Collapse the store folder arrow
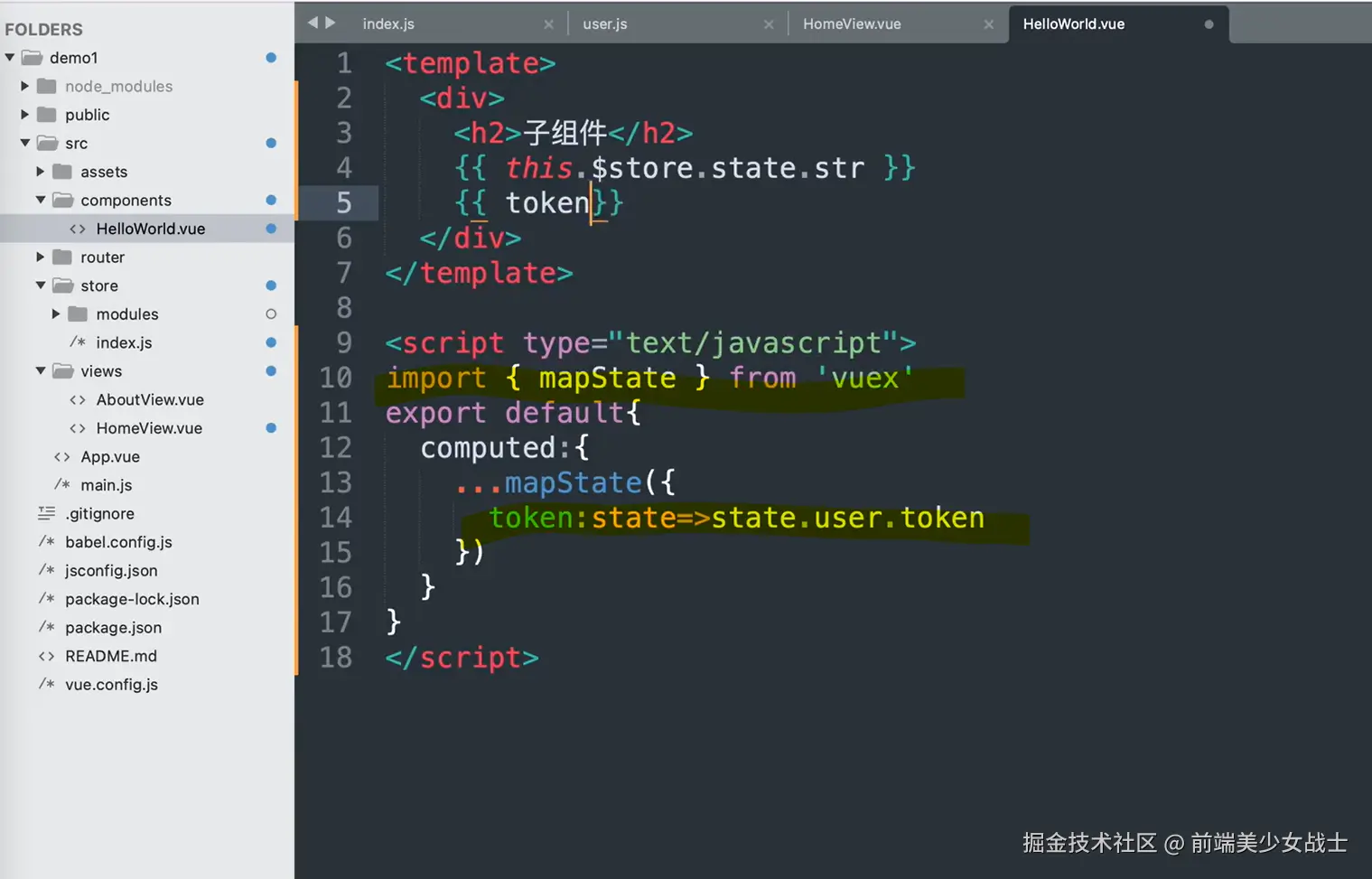Viewport: 1372px width, 879px height. coord(41,285)
